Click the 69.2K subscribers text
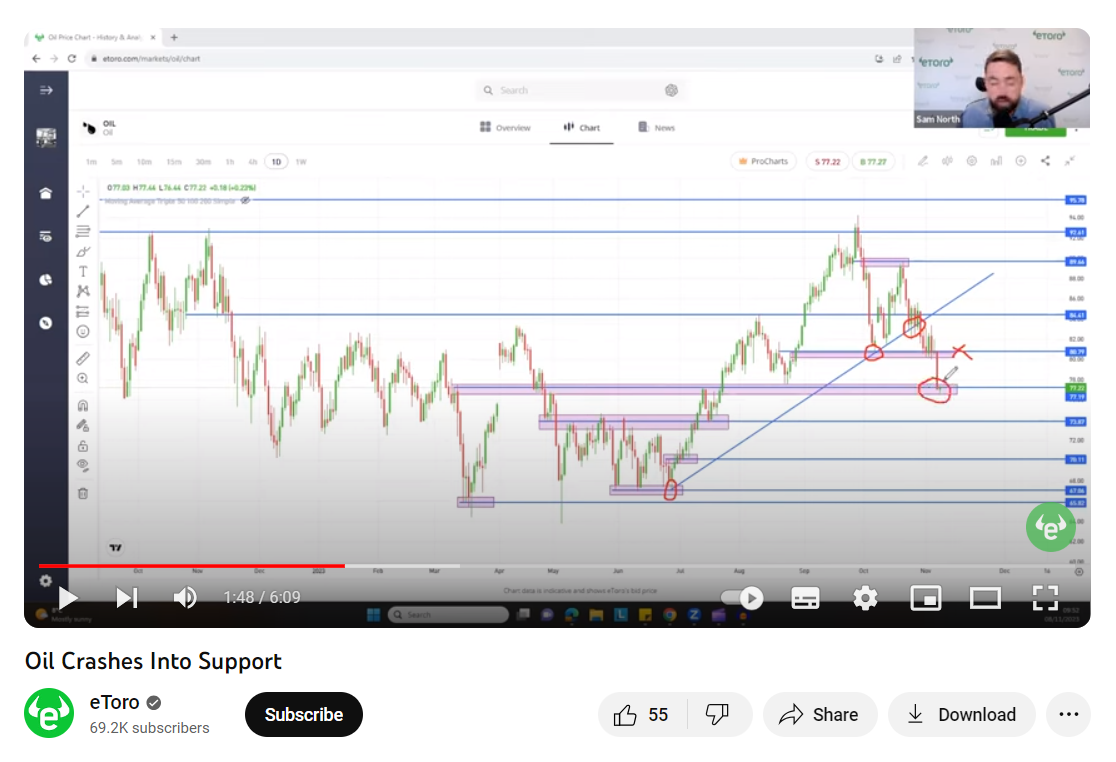1116x762 pixels. pyautogui.click(x=149, y=728)
